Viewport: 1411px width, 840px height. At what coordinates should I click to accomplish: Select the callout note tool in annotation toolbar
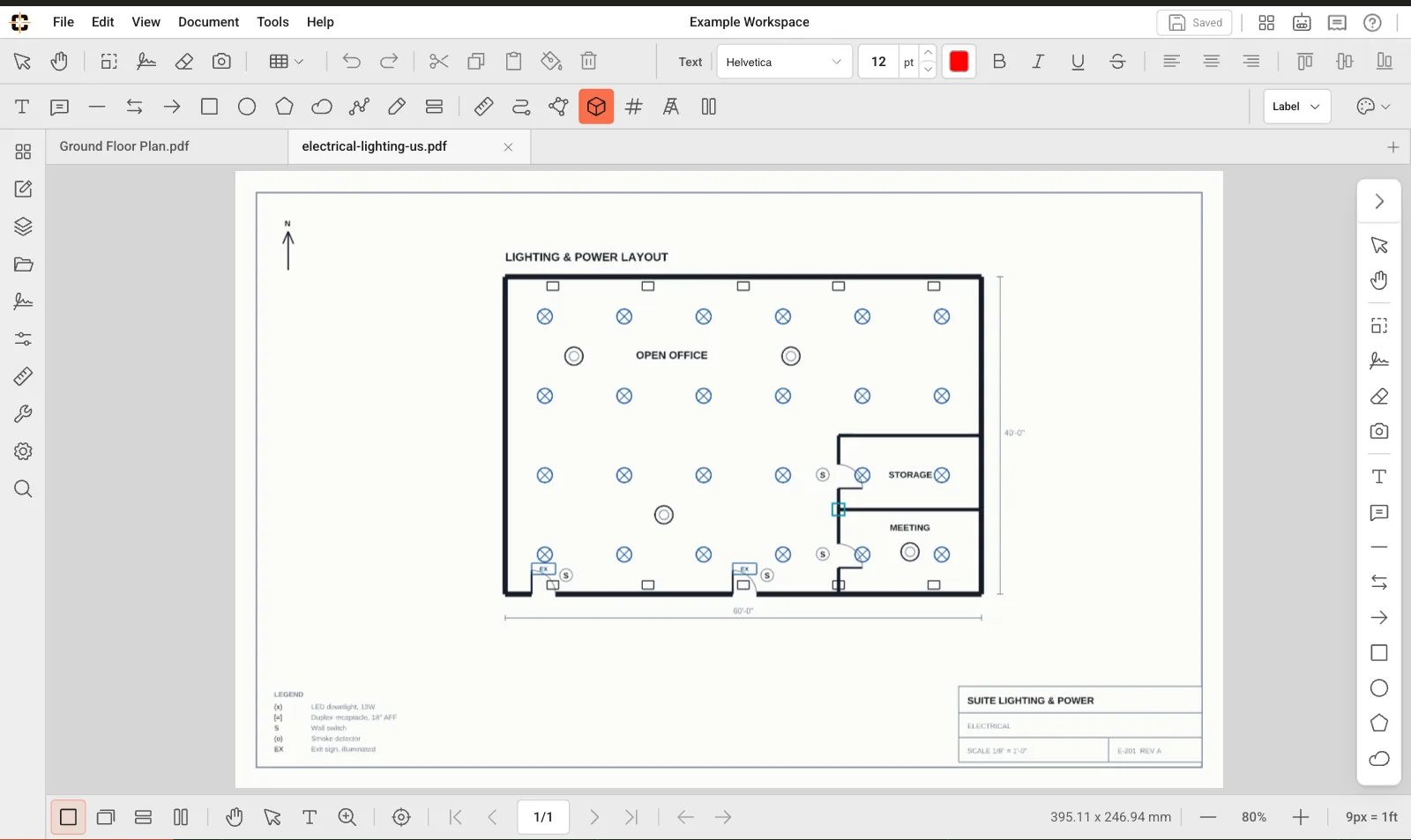pos(60,107)
